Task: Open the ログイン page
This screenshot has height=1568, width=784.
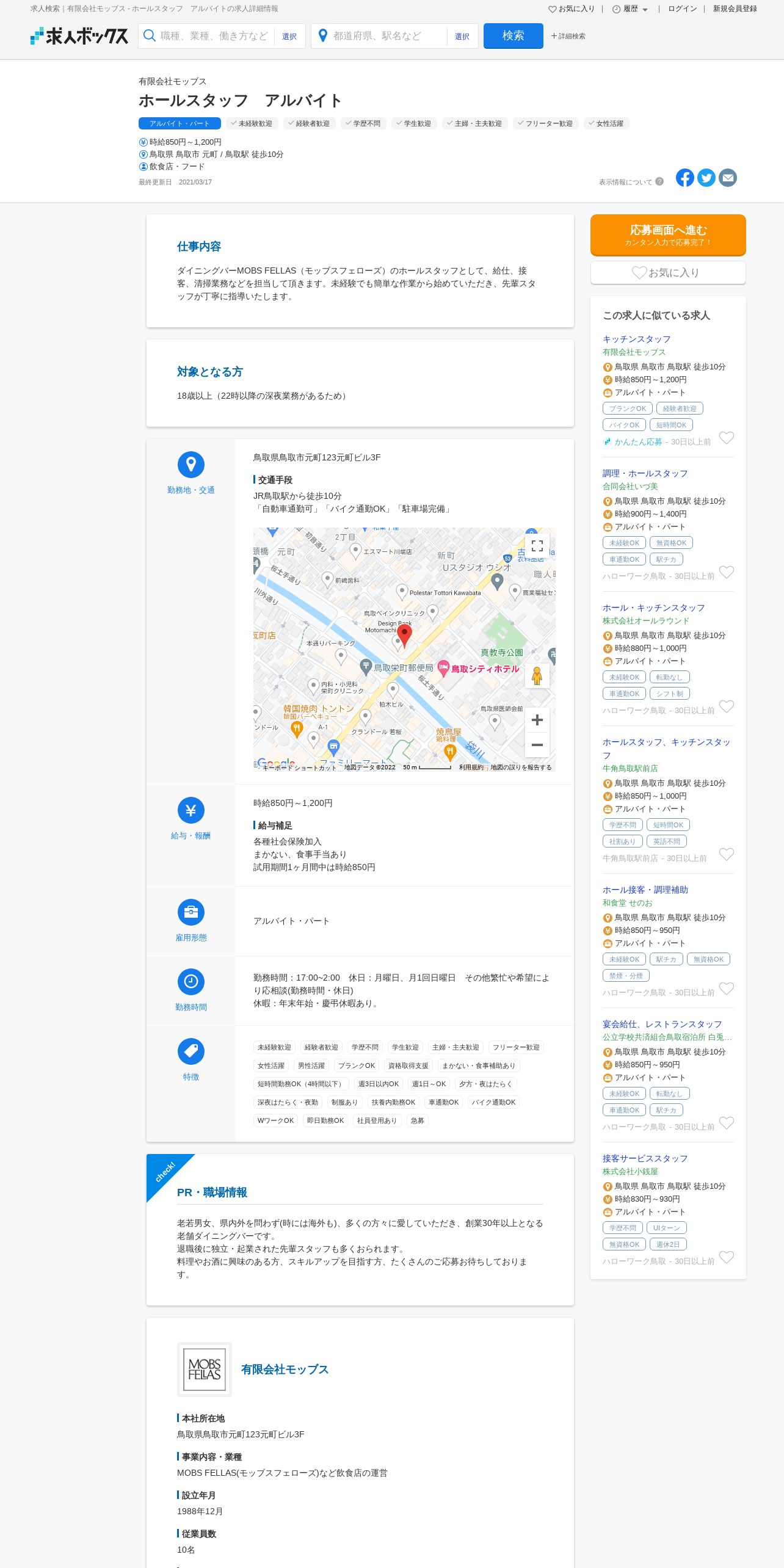Action: click(683, 9)
